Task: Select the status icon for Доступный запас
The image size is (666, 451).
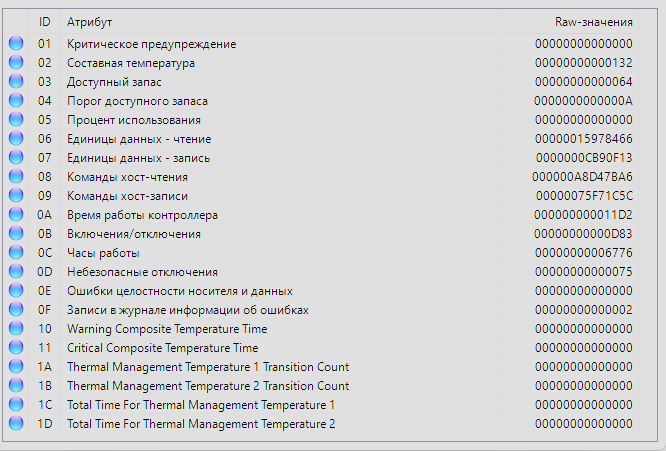Action: click(16, 81)
